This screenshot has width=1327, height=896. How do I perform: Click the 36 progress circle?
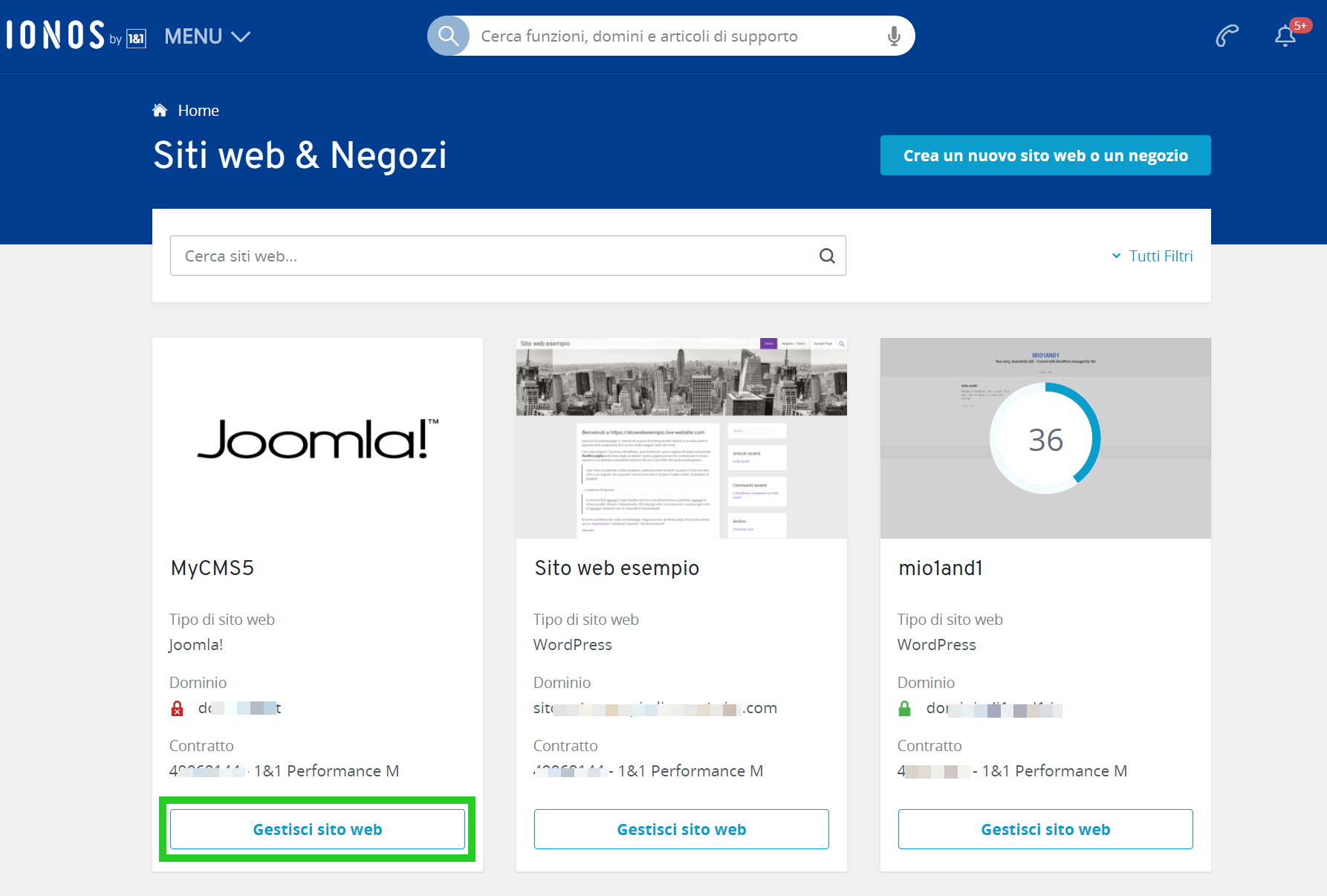(x=1045, y=438)
